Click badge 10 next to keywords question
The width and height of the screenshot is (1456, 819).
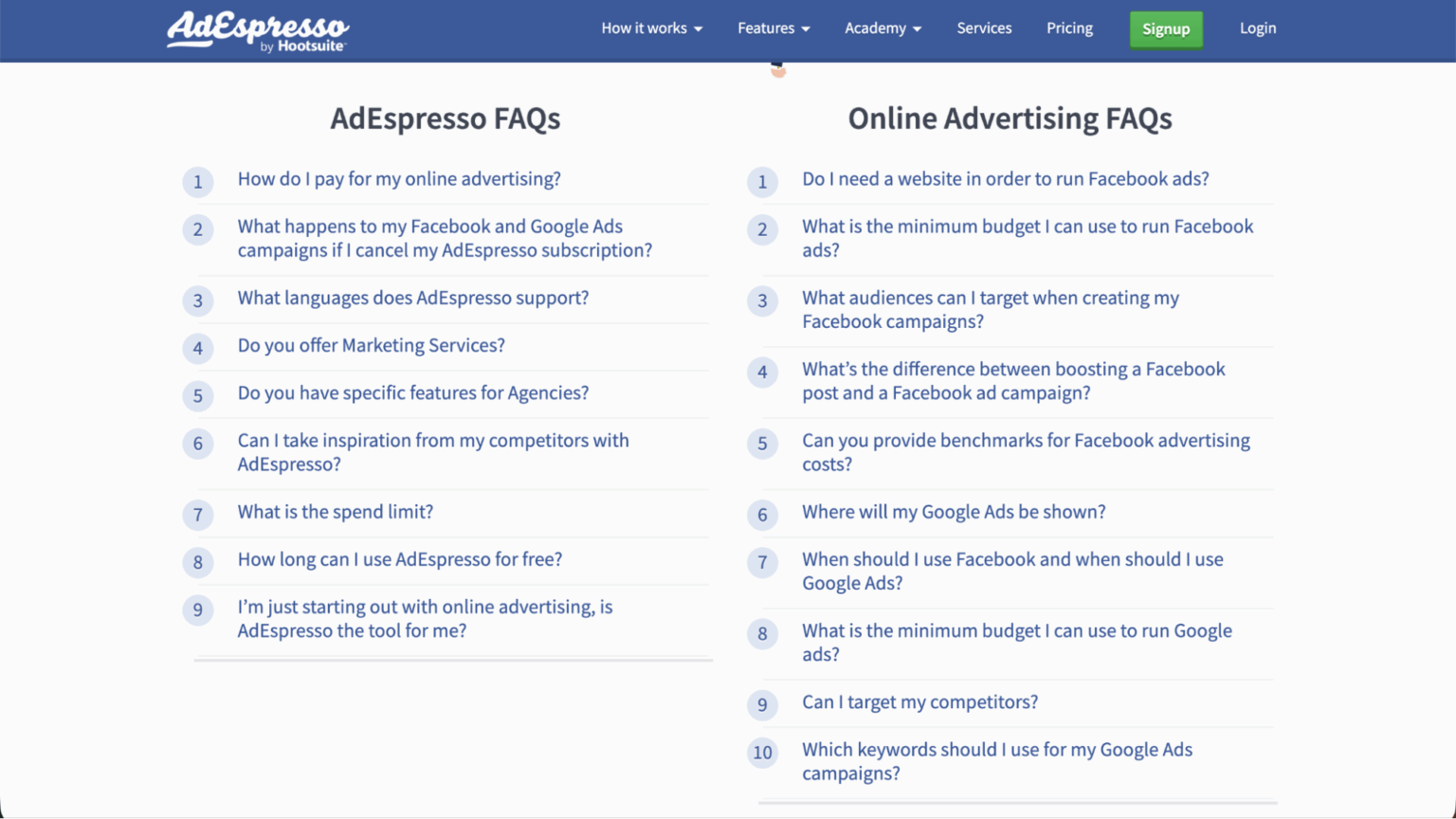763,752
